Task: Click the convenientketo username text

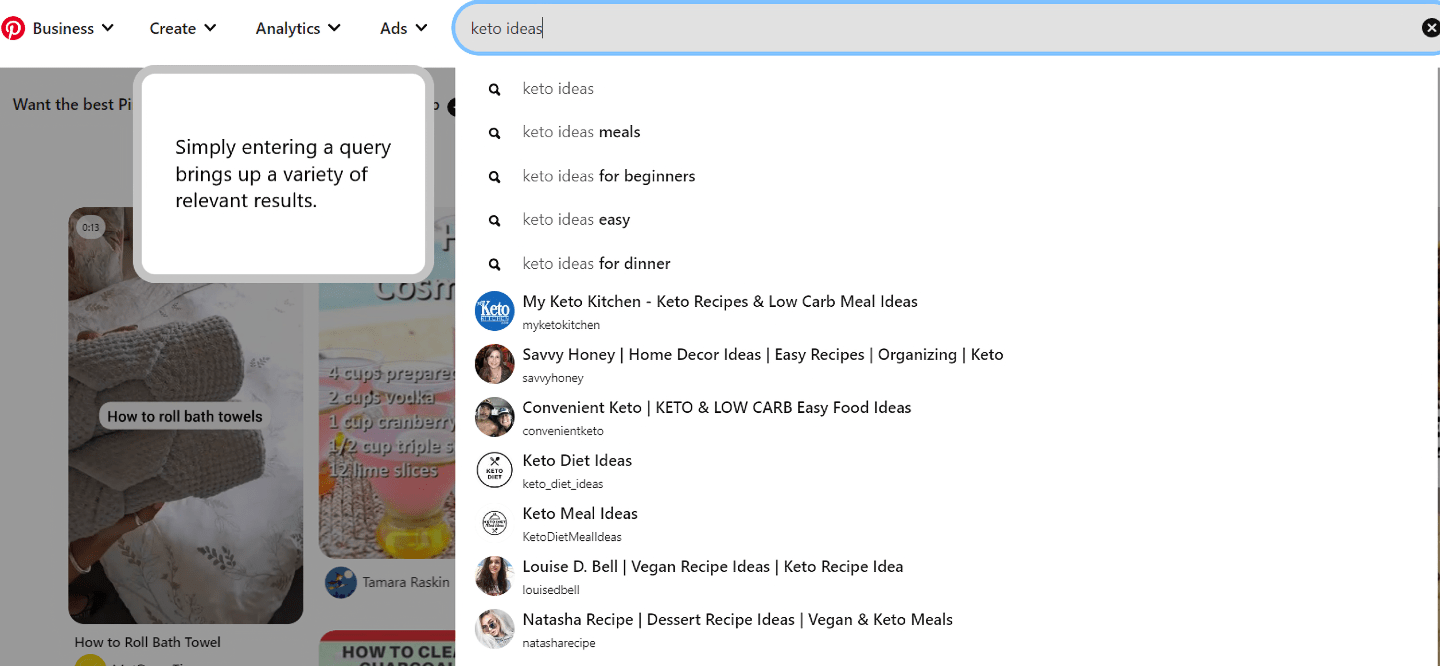Action: (x=563, y=431)
